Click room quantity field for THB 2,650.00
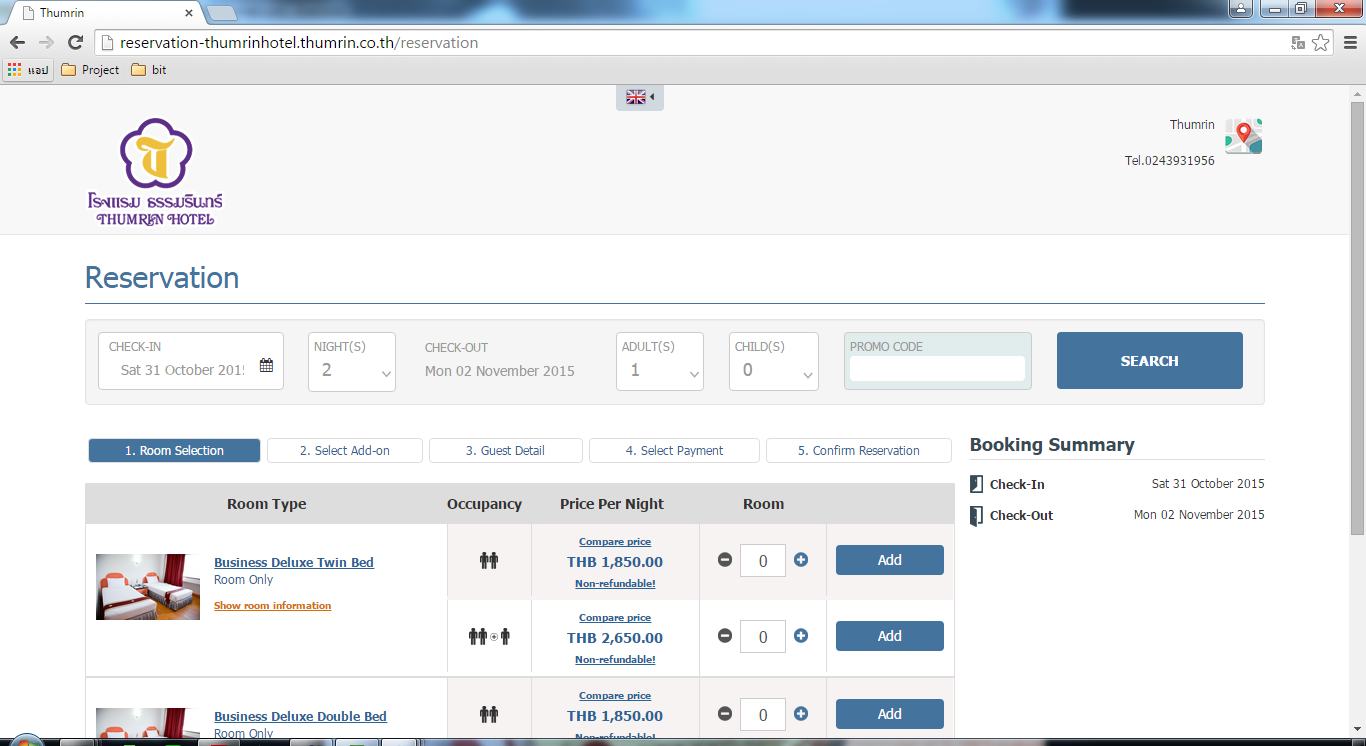 763,637
